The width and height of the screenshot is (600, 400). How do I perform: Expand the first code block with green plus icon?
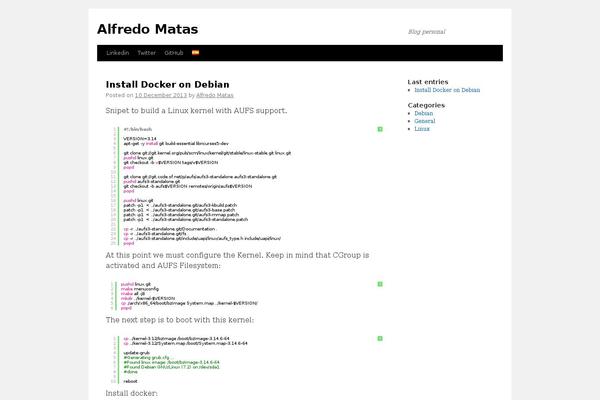(380, 129)
